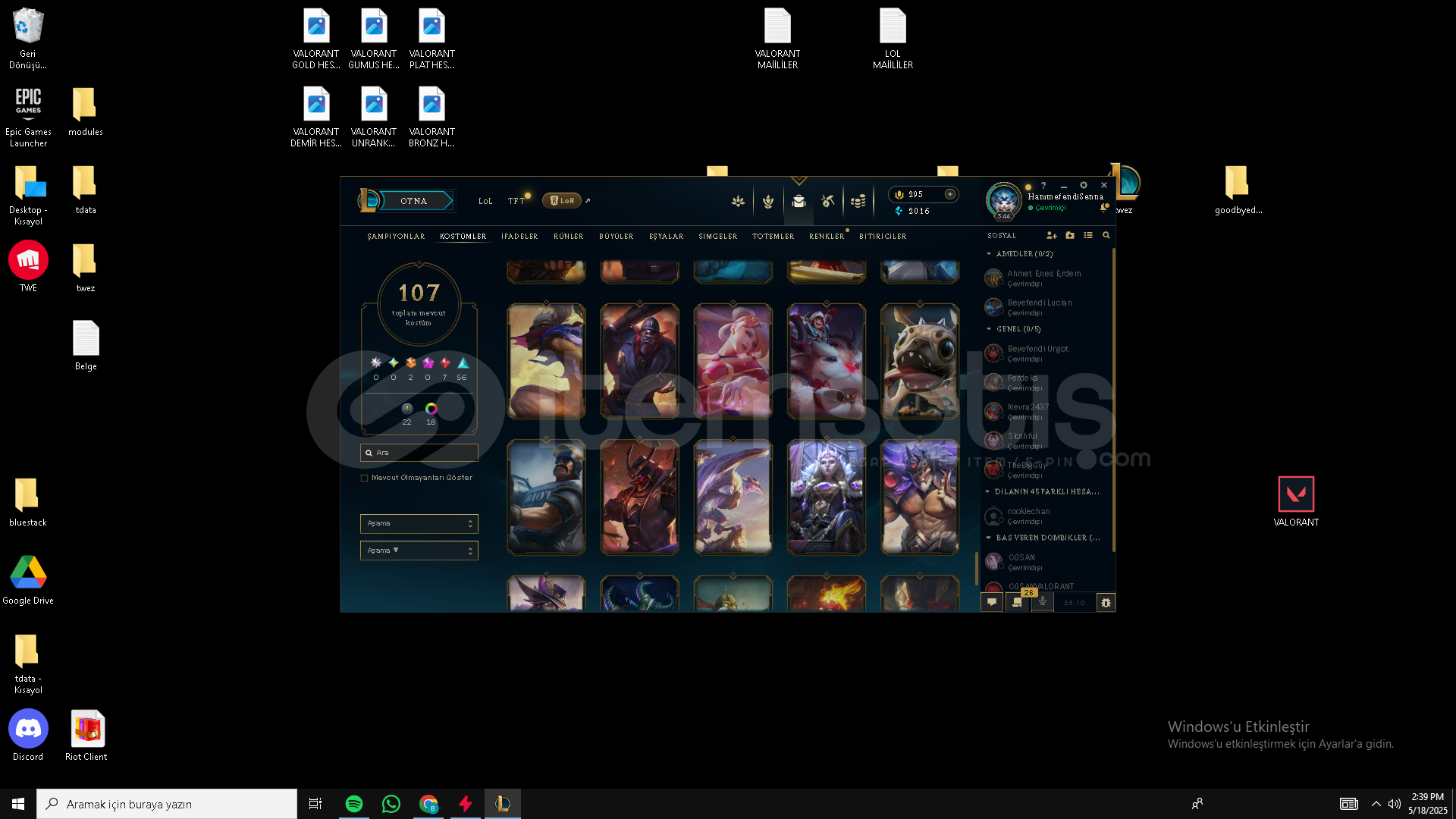Select friend Ahmet Enes Erdem

(1046, 278)
